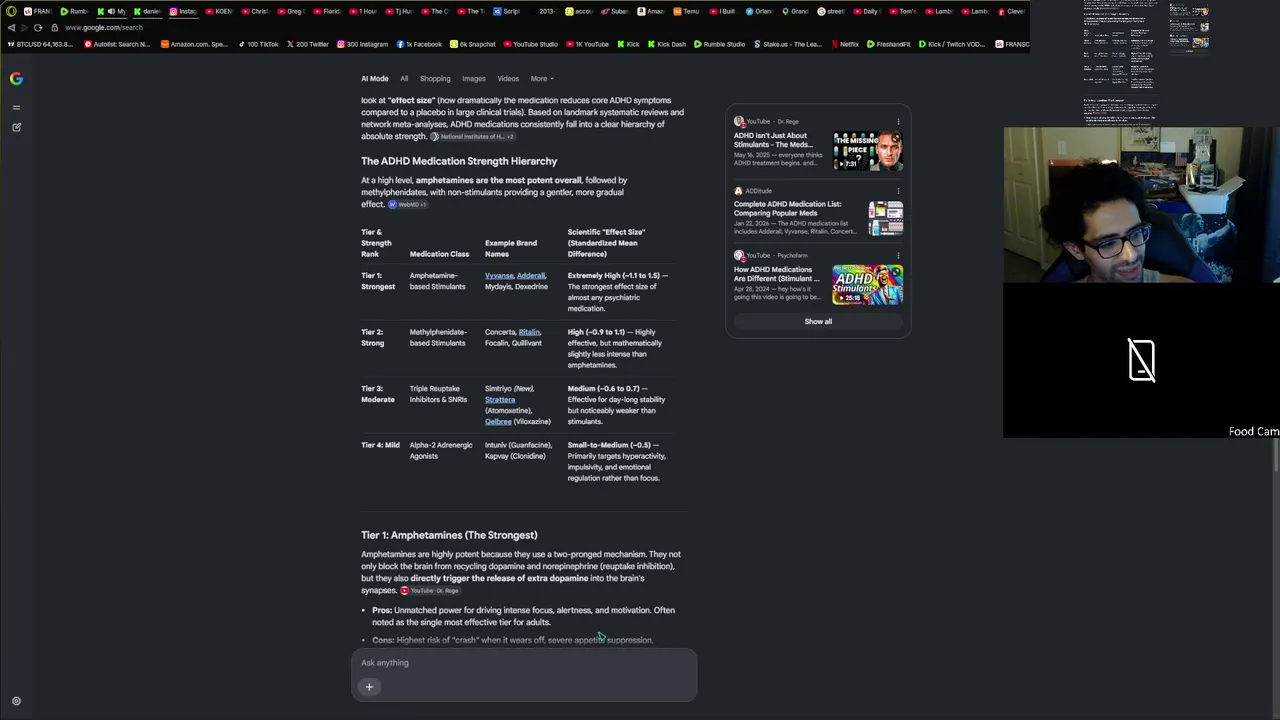The width and height of the screenshot is (1280, 720).
Task: Open the 100 TikTok bookmark
Action: 258,44
